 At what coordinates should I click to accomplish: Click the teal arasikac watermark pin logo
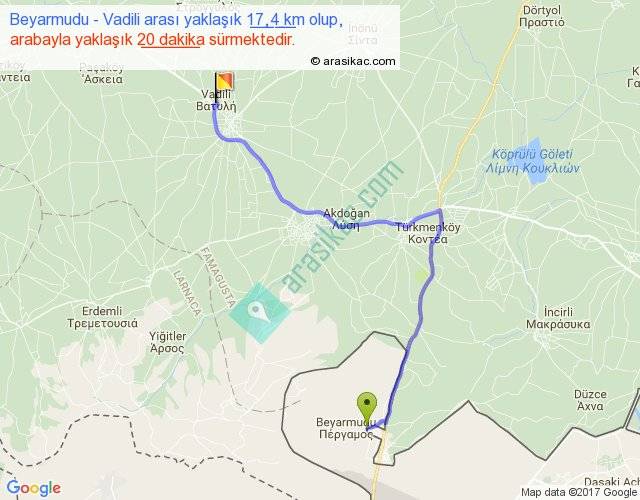pyautogui.click(x=259, y=312)
